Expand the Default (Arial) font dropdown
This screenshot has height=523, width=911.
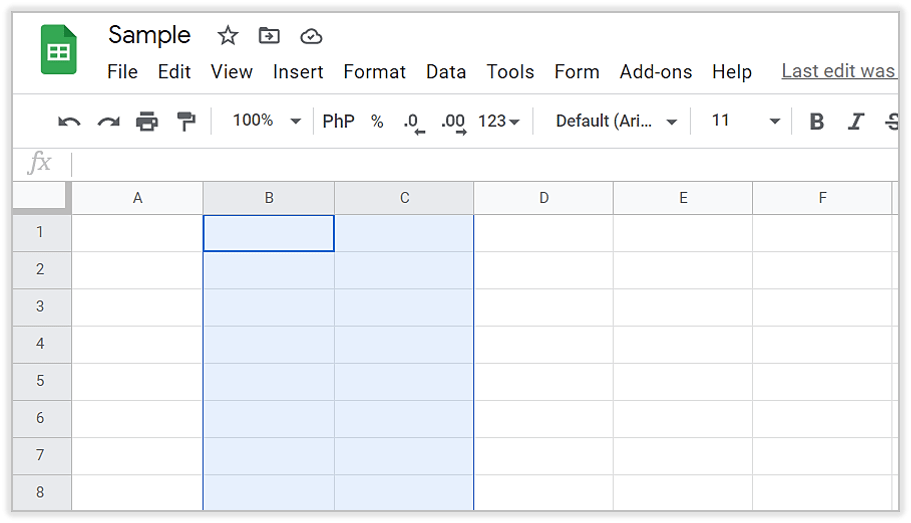(x=616, y=122)
